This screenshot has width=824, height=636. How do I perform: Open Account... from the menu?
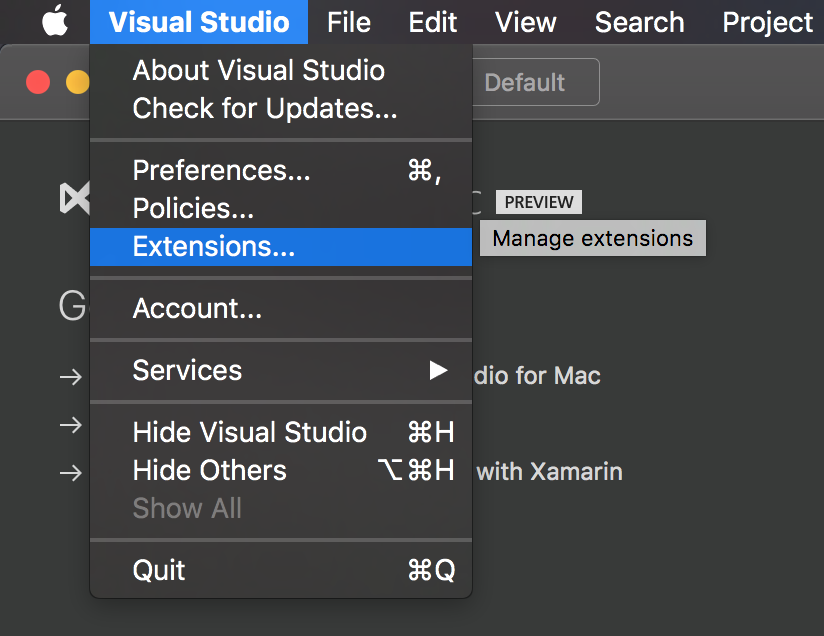281,308
